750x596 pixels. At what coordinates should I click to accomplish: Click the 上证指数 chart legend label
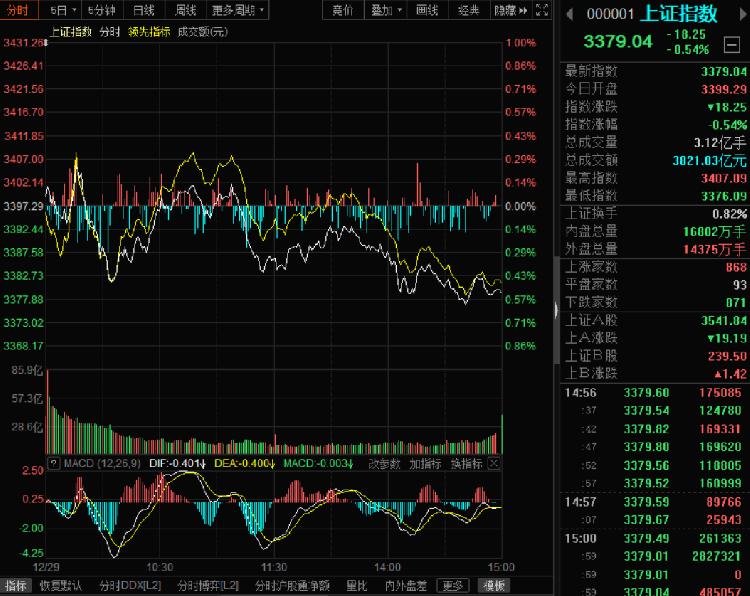tap(71, 32)
